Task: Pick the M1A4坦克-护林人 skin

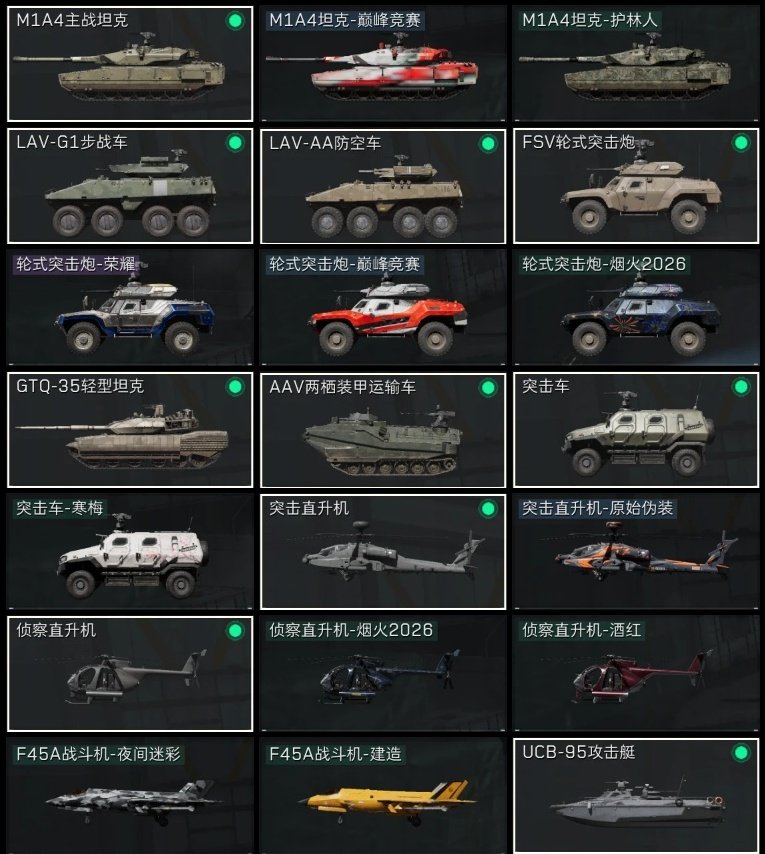Action: click(x=636, y=64)
